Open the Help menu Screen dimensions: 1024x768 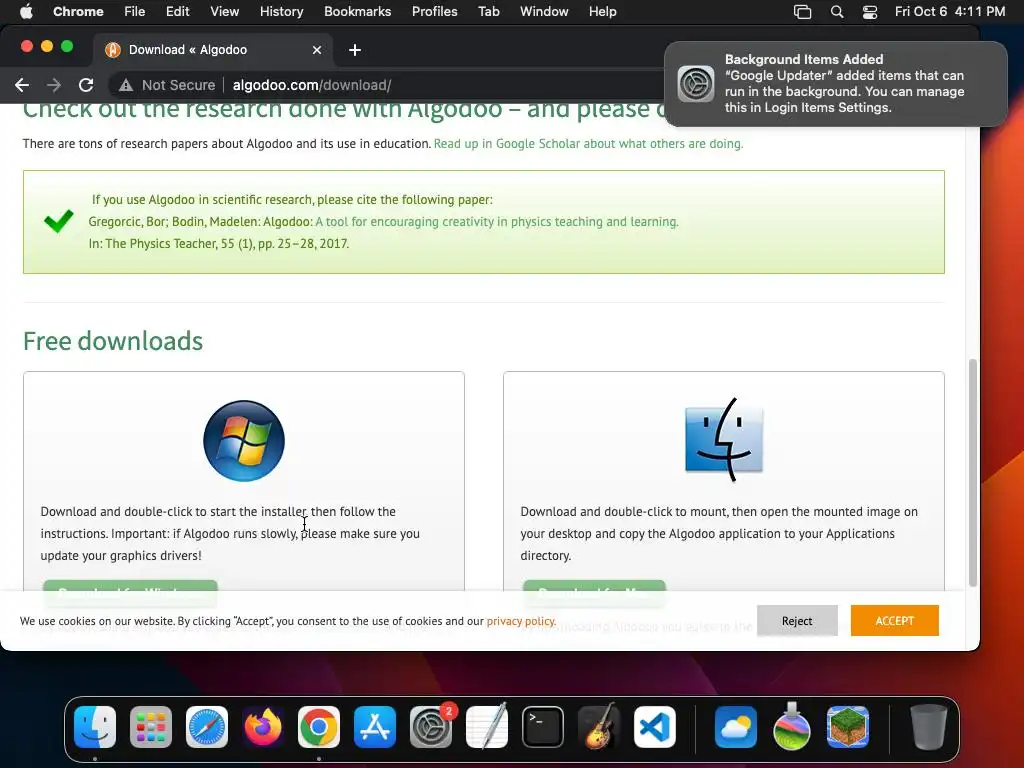(602, 11)
